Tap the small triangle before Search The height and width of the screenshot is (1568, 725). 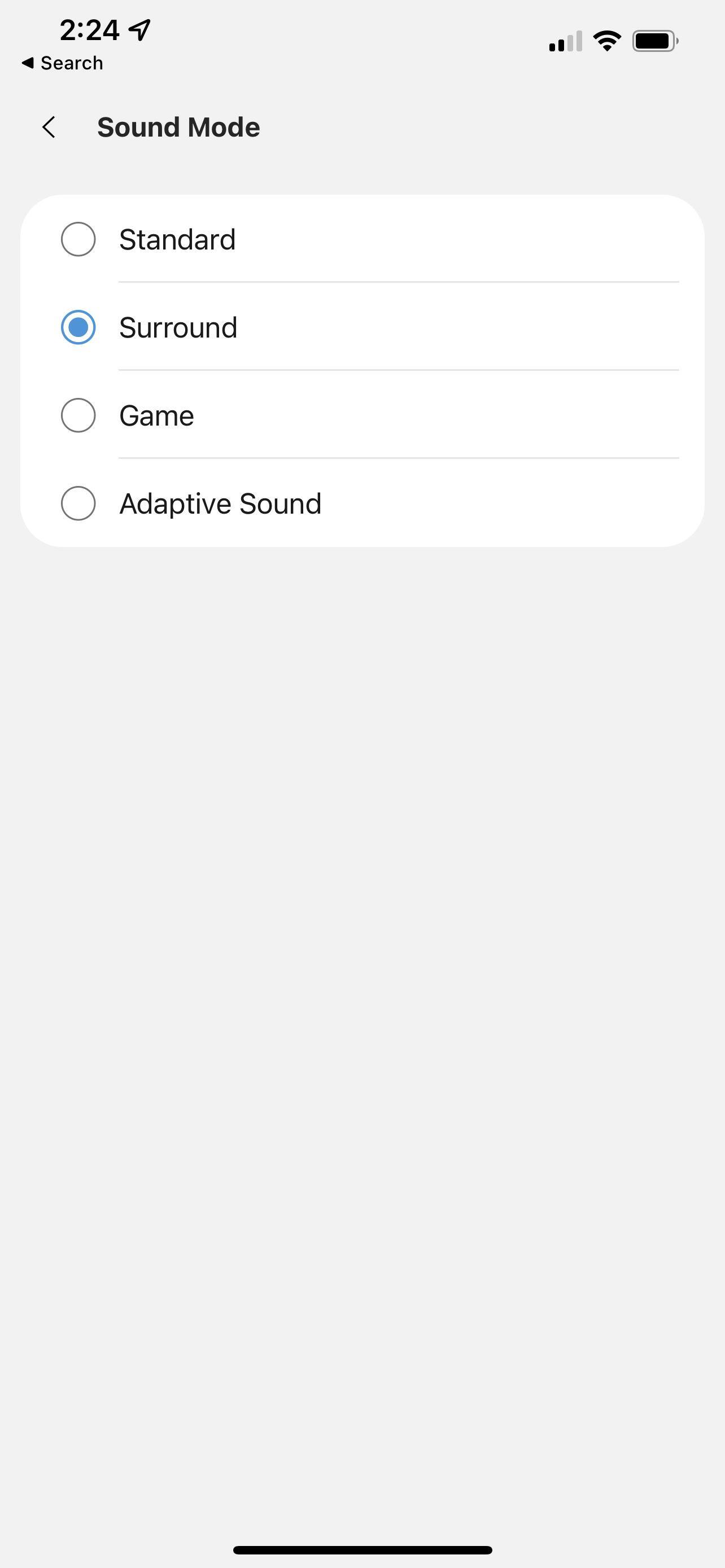click(x=28, y=63)
